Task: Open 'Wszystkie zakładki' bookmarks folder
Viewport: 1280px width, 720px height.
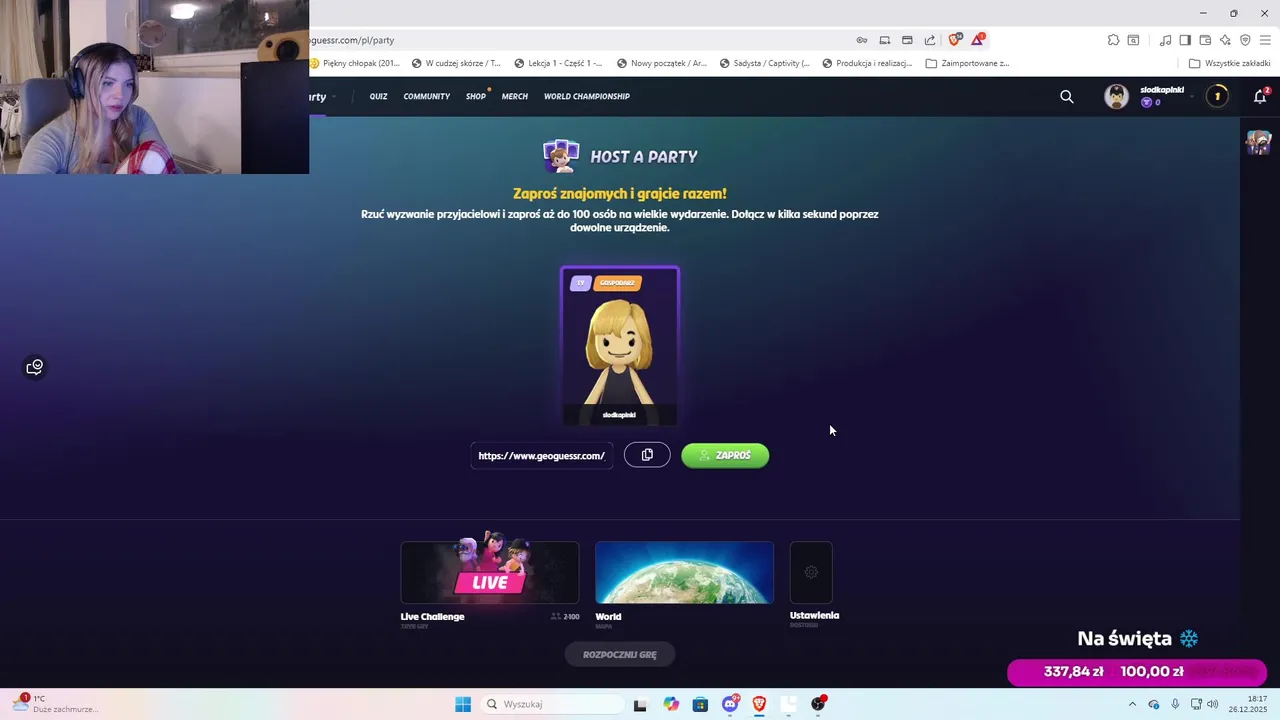Action: 1230,63
